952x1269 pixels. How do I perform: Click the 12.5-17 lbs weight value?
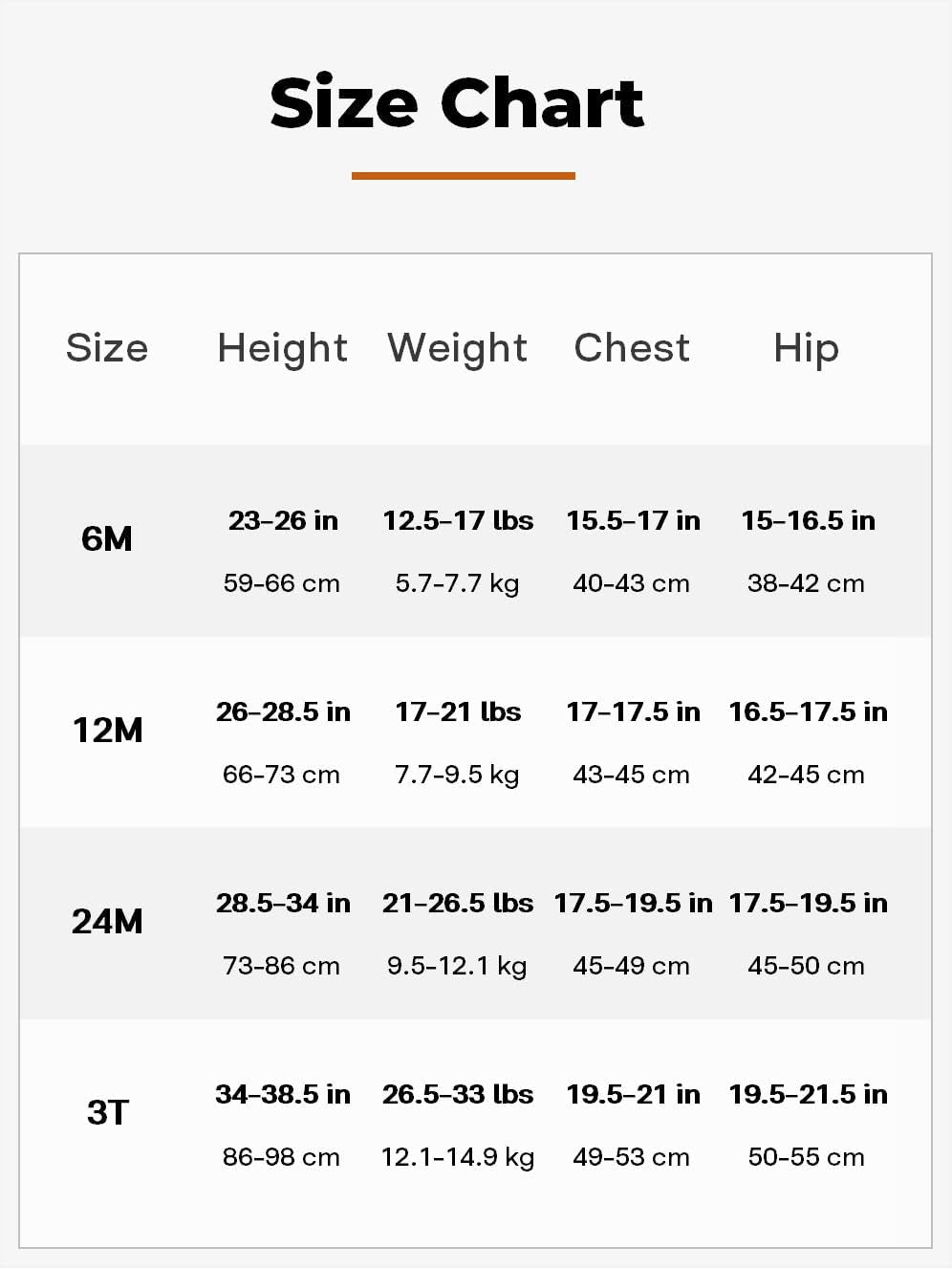tap(458, 521)
